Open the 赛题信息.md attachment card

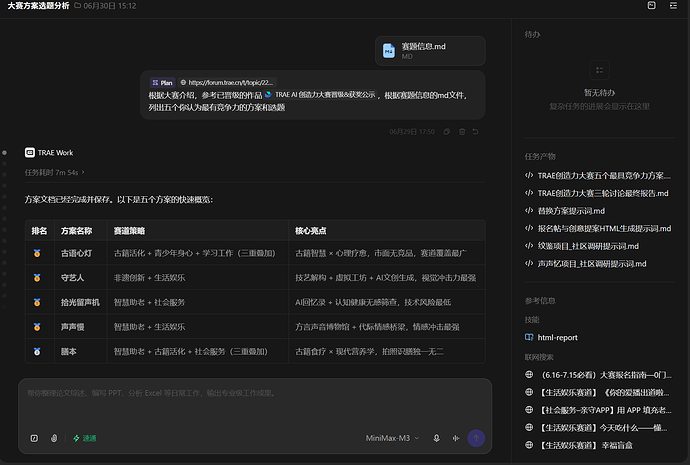pyautogui.click(x=430, y=51)
